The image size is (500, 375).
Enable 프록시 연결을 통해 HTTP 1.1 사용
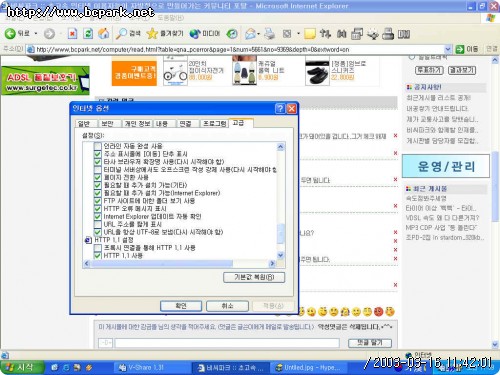(x=97, y=248)
